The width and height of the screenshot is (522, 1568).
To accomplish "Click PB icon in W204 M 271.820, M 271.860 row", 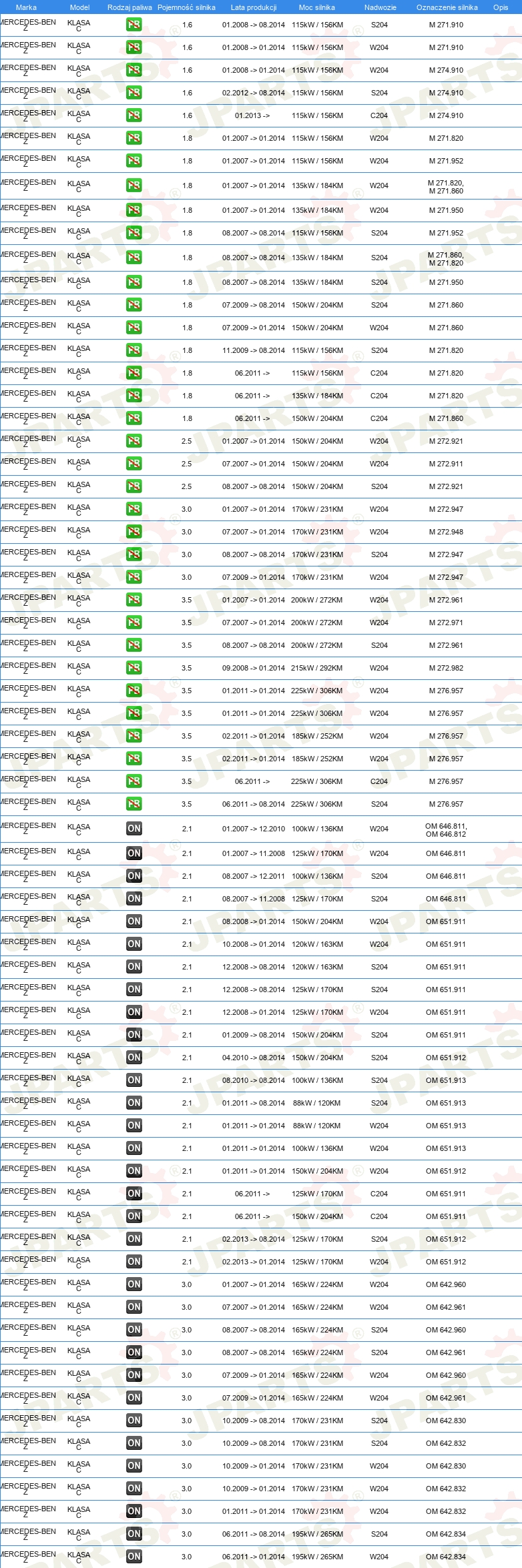I will tap(134, 185).
